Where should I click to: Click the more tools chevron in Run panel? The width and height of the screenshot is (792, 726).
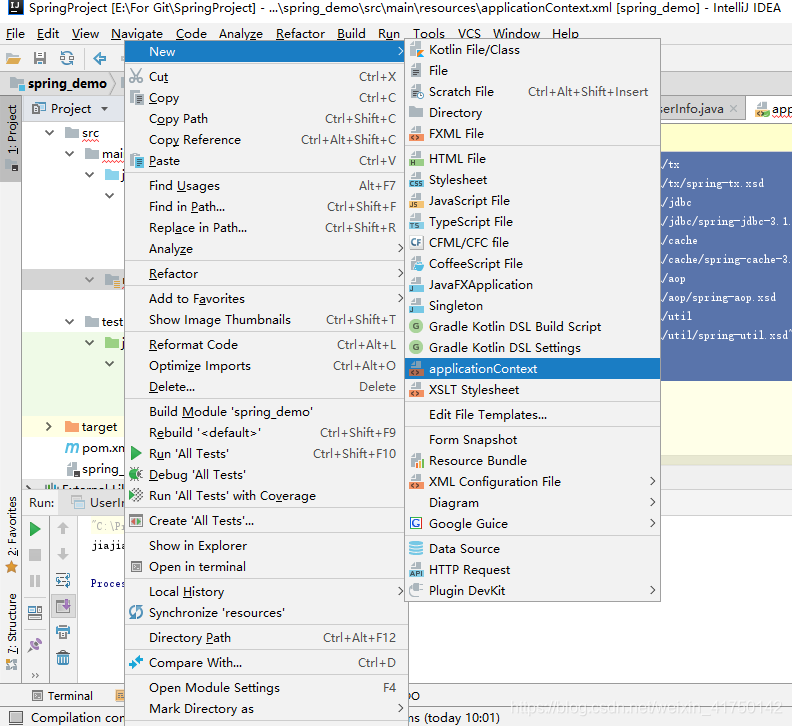(x=35, y=675)
